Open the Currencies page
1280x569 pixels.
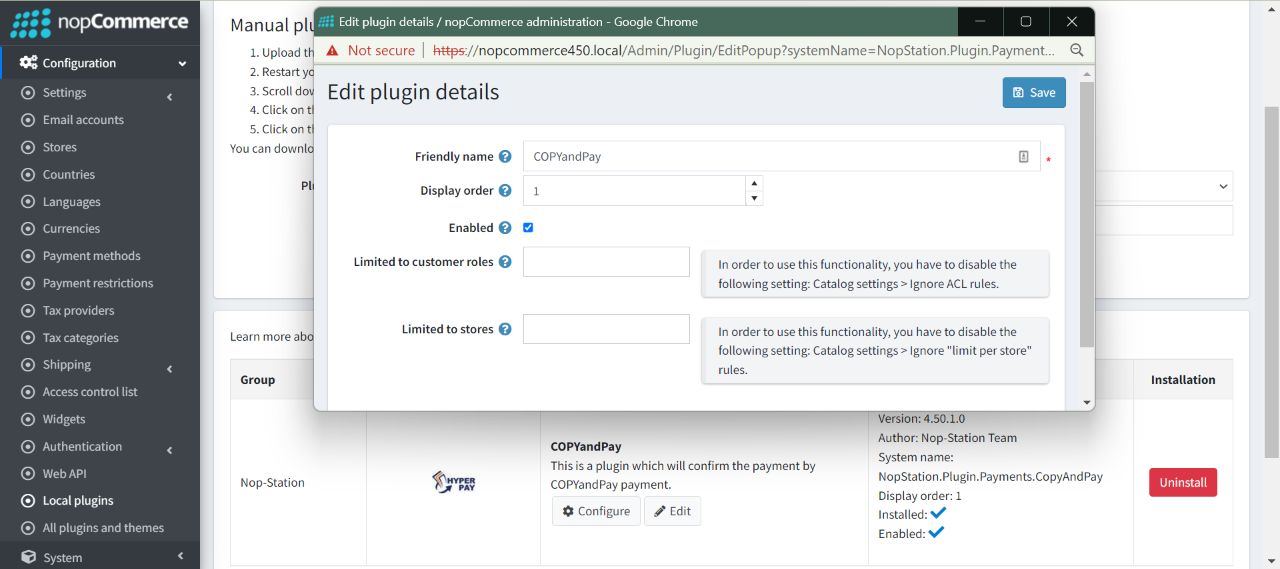coord(71,228)
